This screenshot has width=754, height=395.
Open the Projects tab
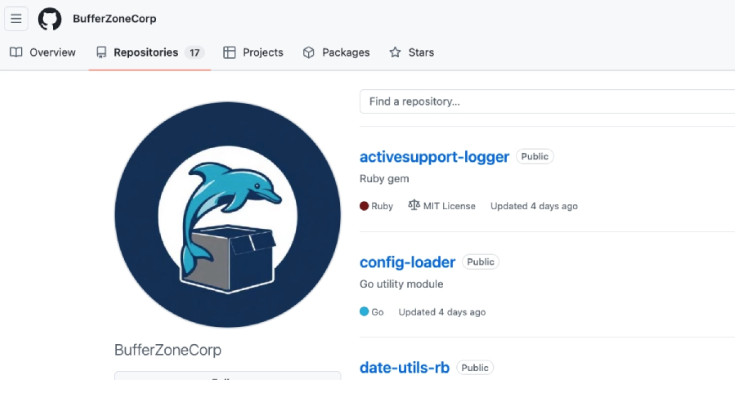[x=253, y=52]
